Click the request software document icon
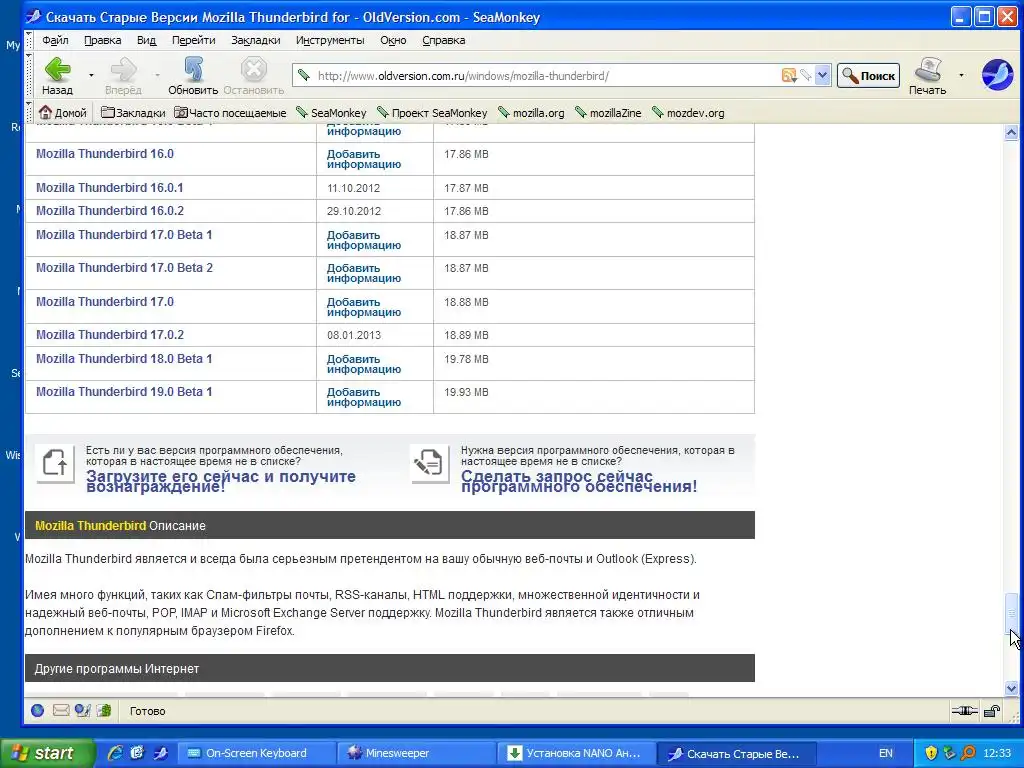1024x768 pixels. point(430,464)
